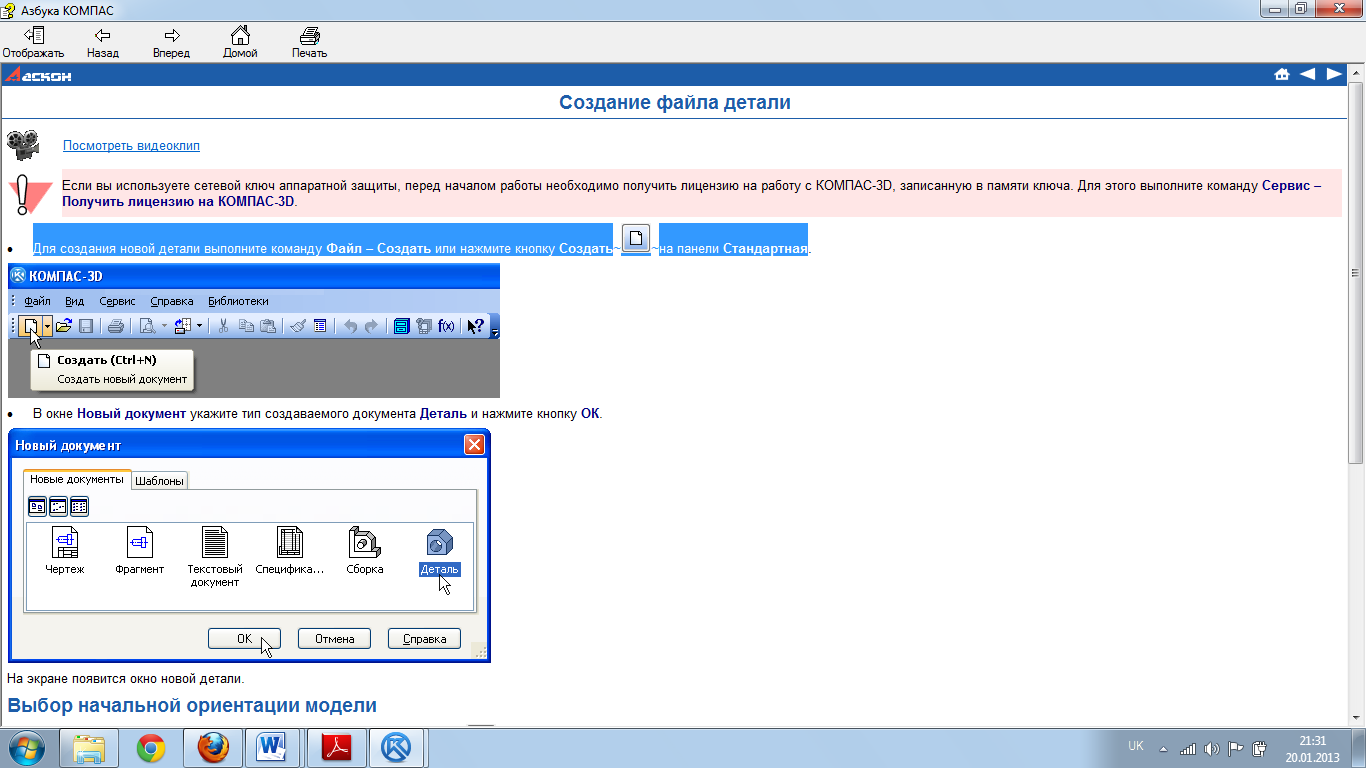Click the АСКОН logo in header
The width and height of the screenshot is (1366, 768).
pyautogui.click(x=38, y=75)
